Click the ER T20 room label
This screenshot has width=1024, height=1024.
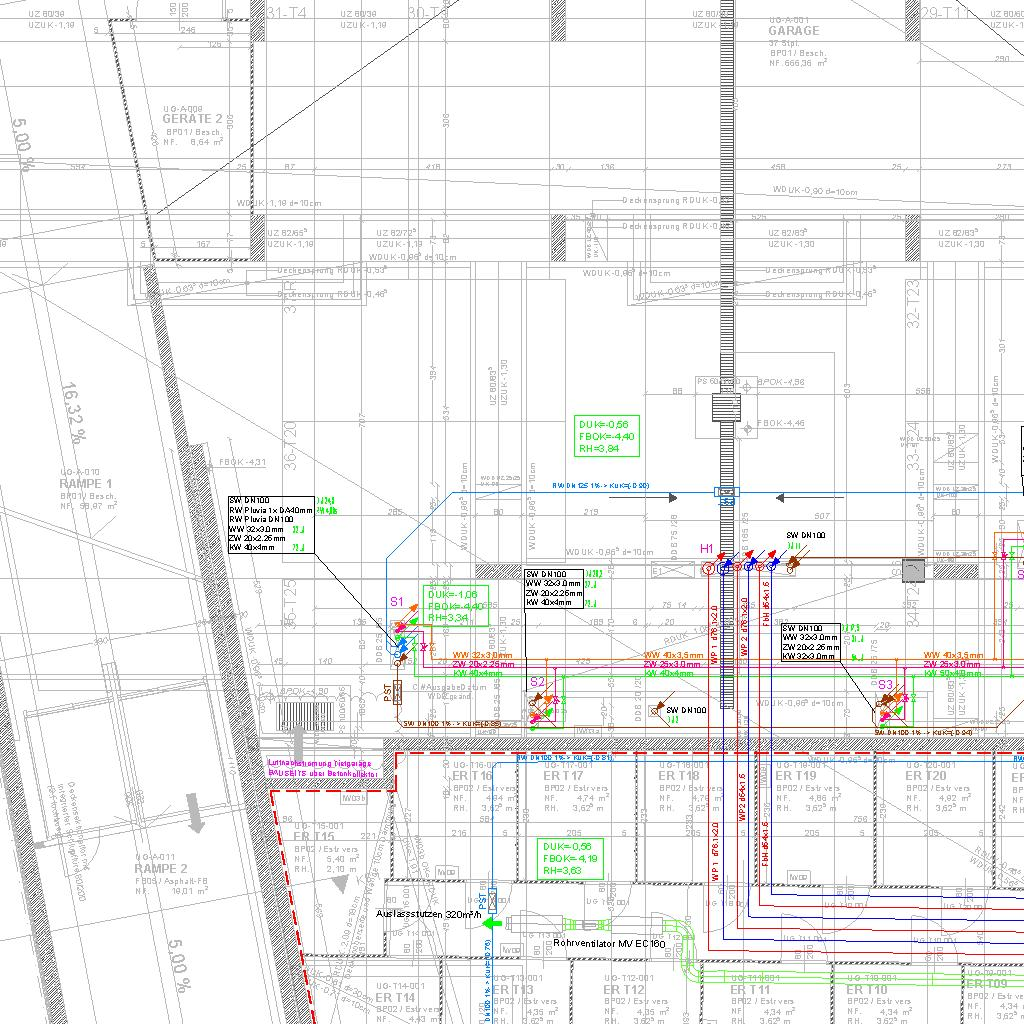click(925, 776)
